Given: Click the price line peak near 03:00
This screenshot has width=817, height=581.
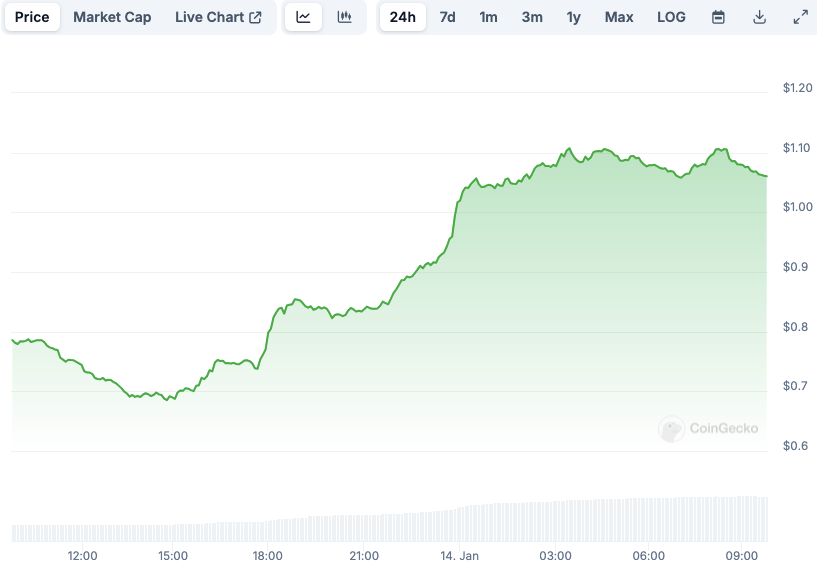Looking at the screenshot, I should coord(569,149).
